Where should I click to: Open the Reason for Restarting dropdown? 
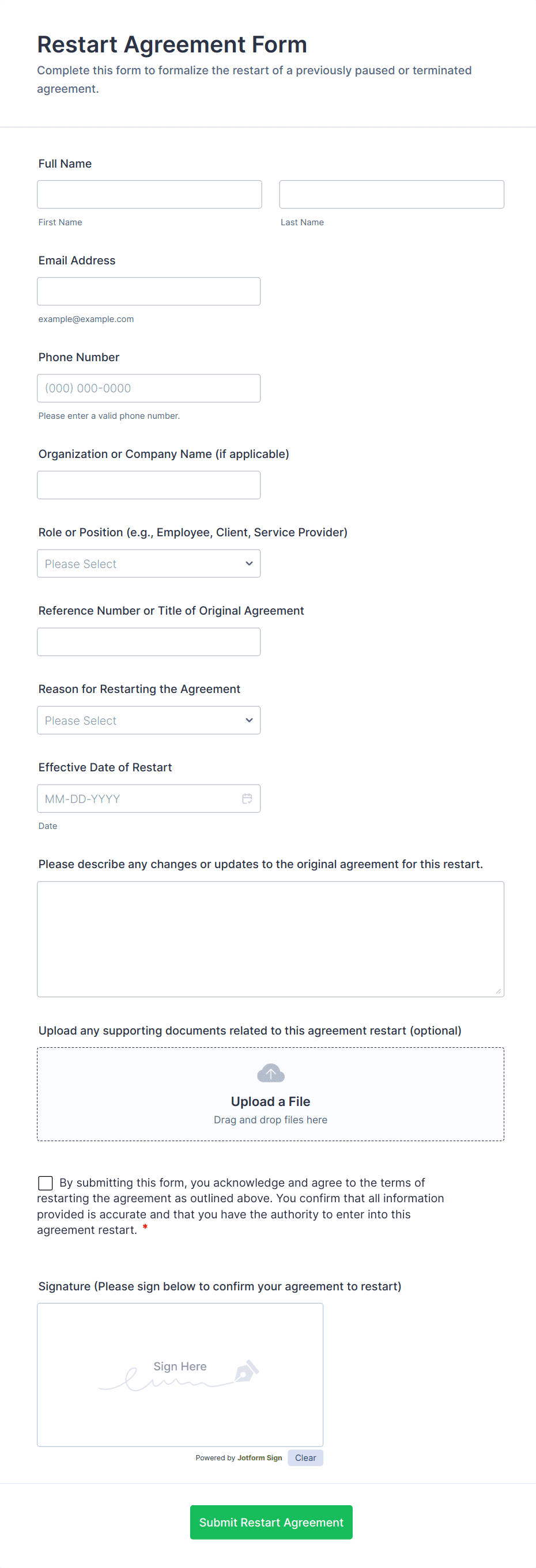coord(149,720)
